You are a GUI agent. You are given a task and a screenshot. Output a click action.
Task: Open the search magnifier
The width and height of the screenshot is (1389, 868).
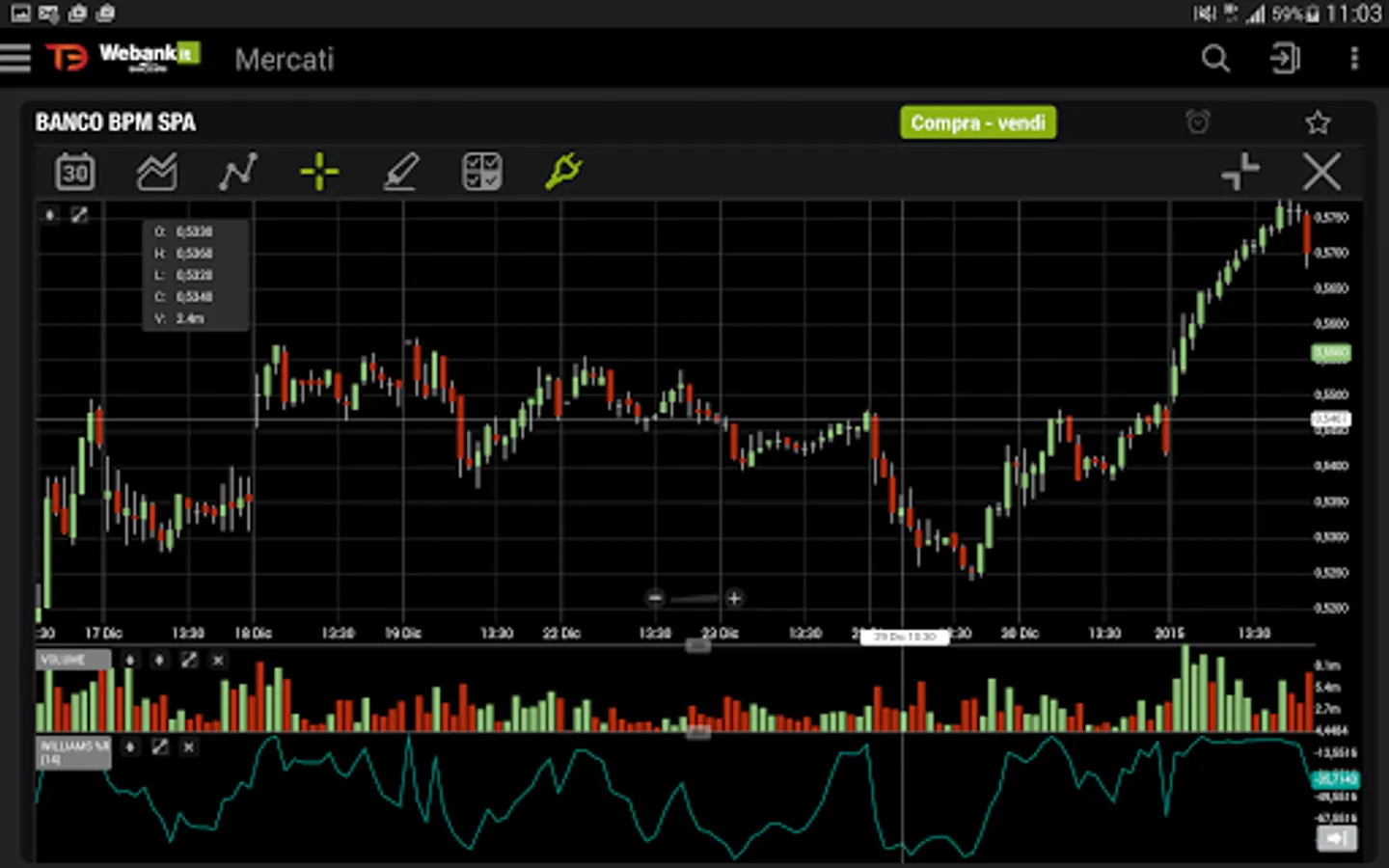[x=1215, y=59]
